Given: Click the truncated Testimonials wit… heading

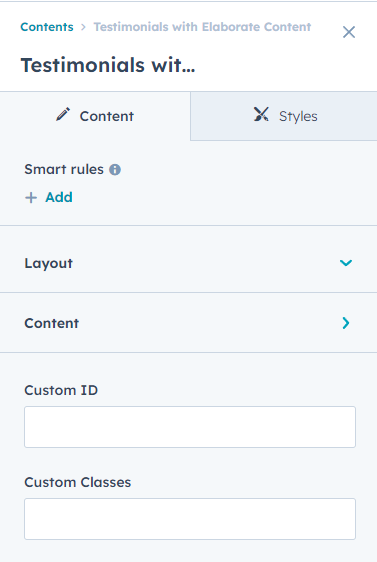Looking at the screenshot, I should [x=108, y=65].
